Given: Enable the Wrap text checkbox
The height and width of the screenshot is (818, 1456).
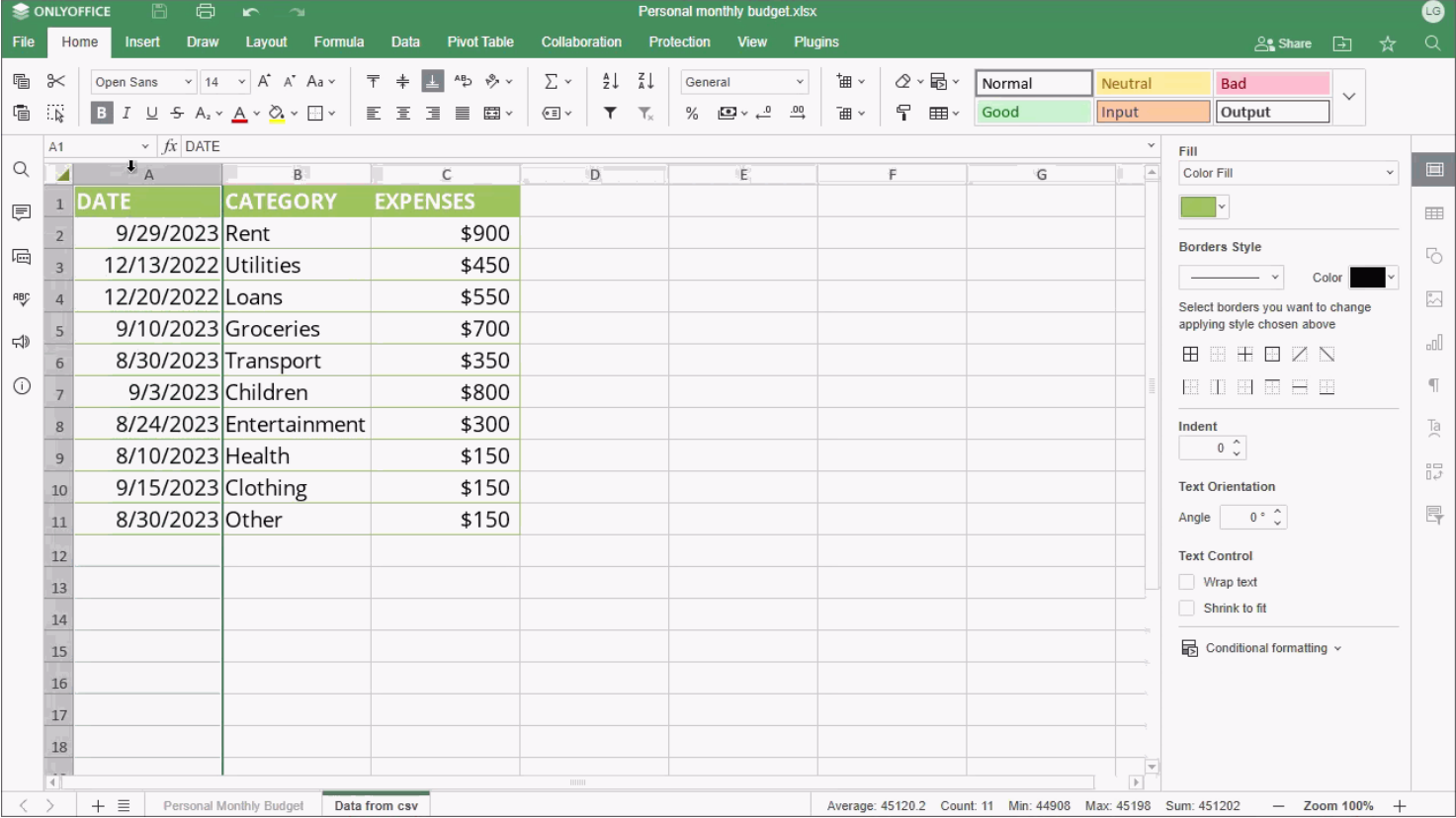Looking at the screenshot, I should (1187, 582).
